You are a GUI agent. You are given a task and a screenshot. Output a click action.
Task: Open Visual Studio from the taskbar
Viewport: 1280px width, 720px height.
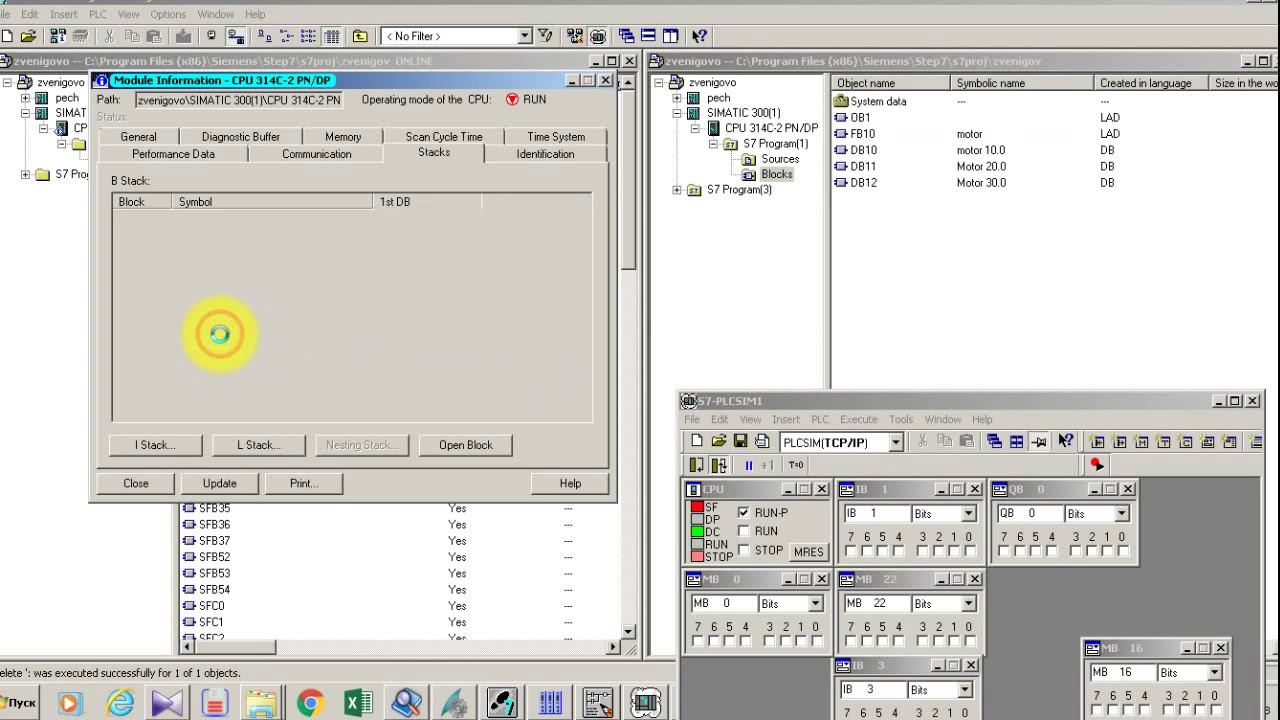coord(167,703)
